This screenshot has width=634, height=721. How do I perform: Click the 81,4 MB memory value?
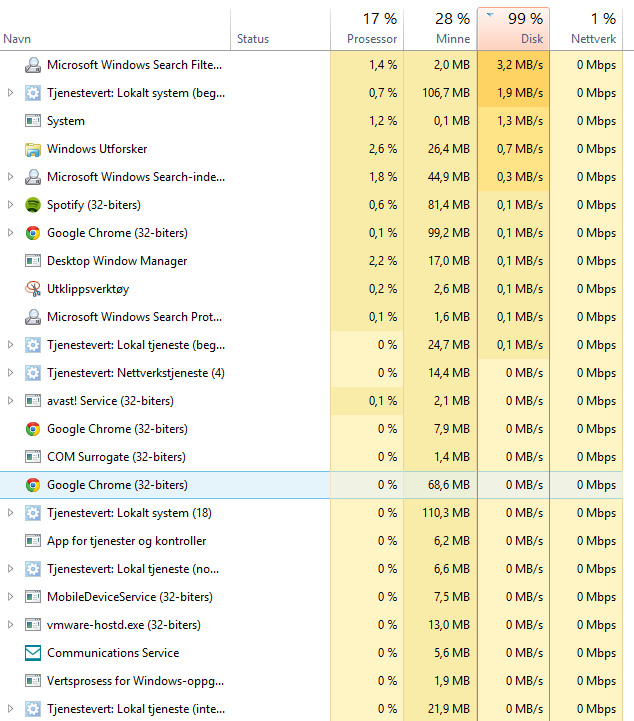(x=449, y=205)
